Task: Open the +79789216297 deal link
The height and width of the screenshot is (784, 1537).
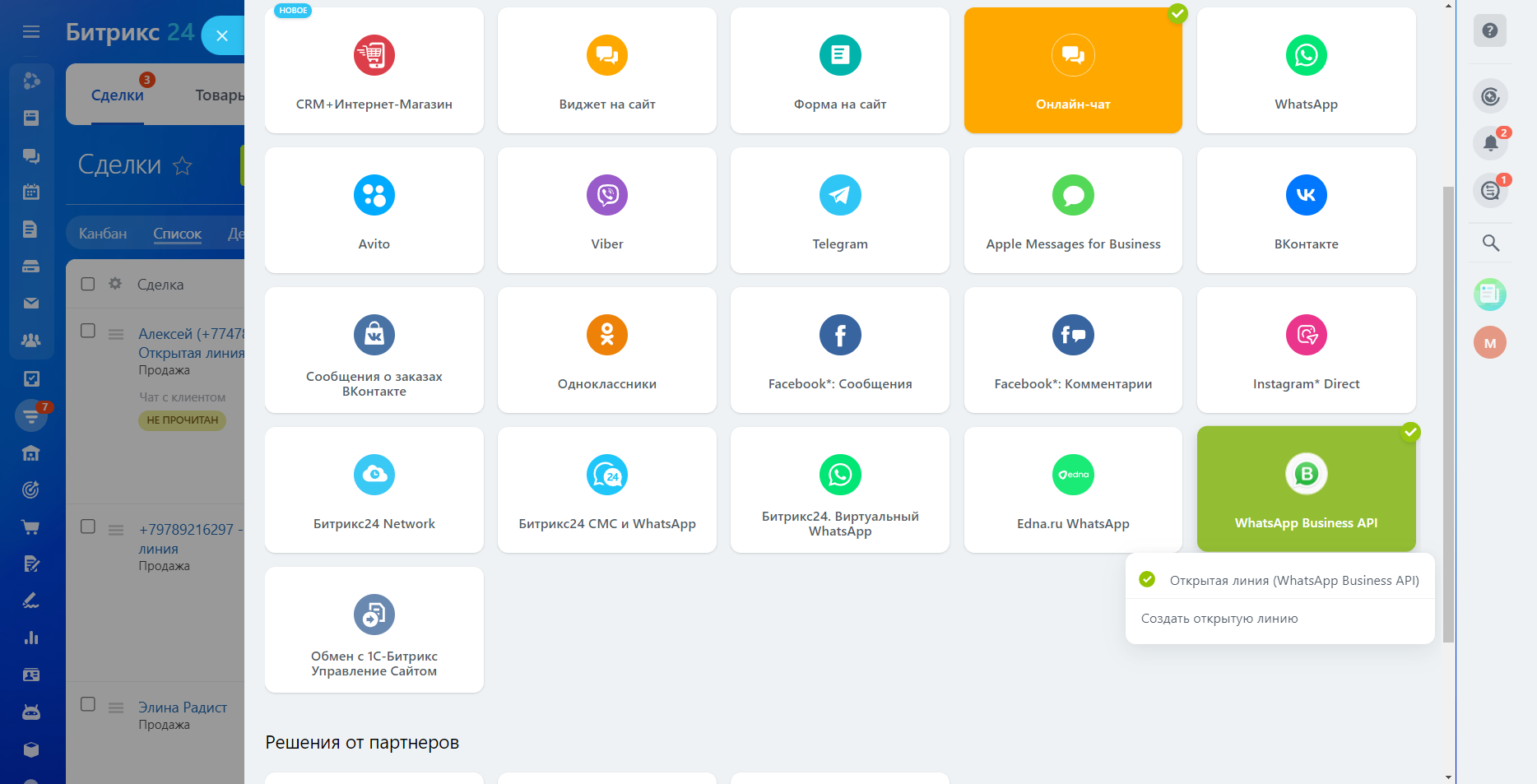Action: tap(191, 539)
